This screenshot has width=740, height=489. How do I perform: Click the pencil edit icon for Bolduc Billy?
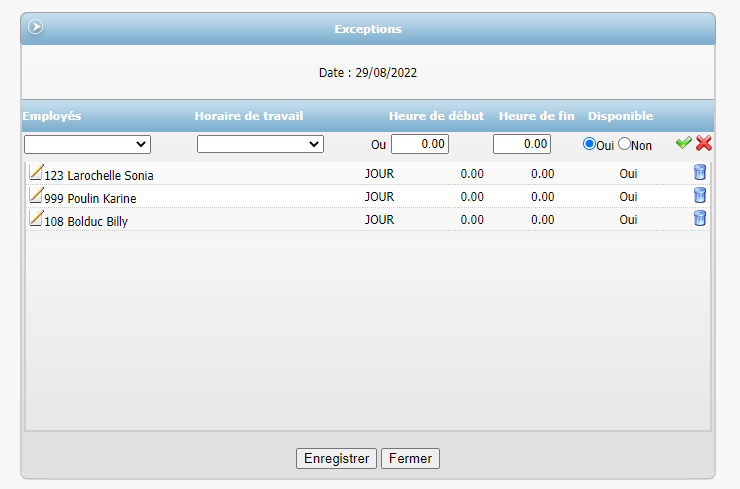[36, 218]
